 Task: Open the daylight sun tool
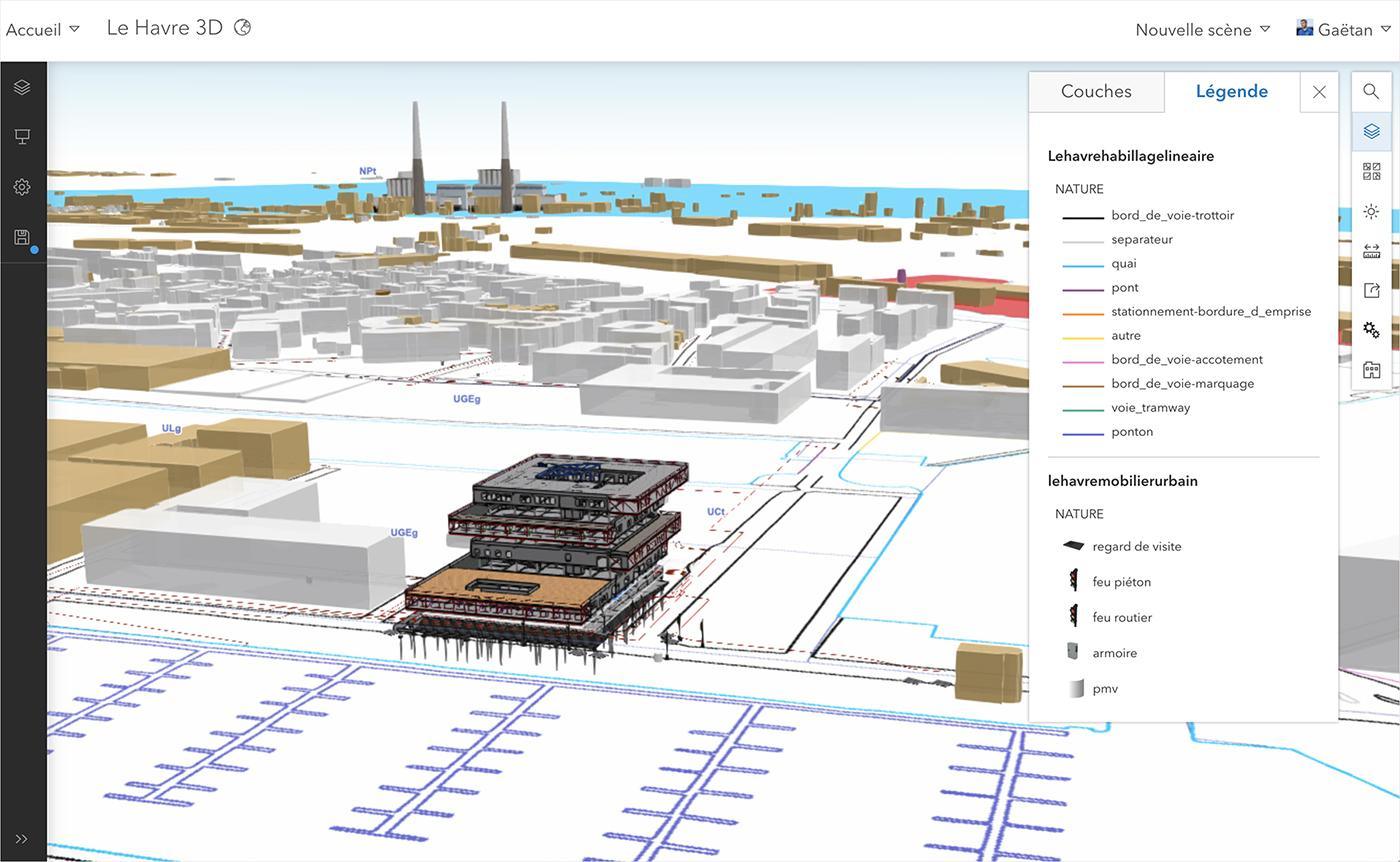[1371, 211]
